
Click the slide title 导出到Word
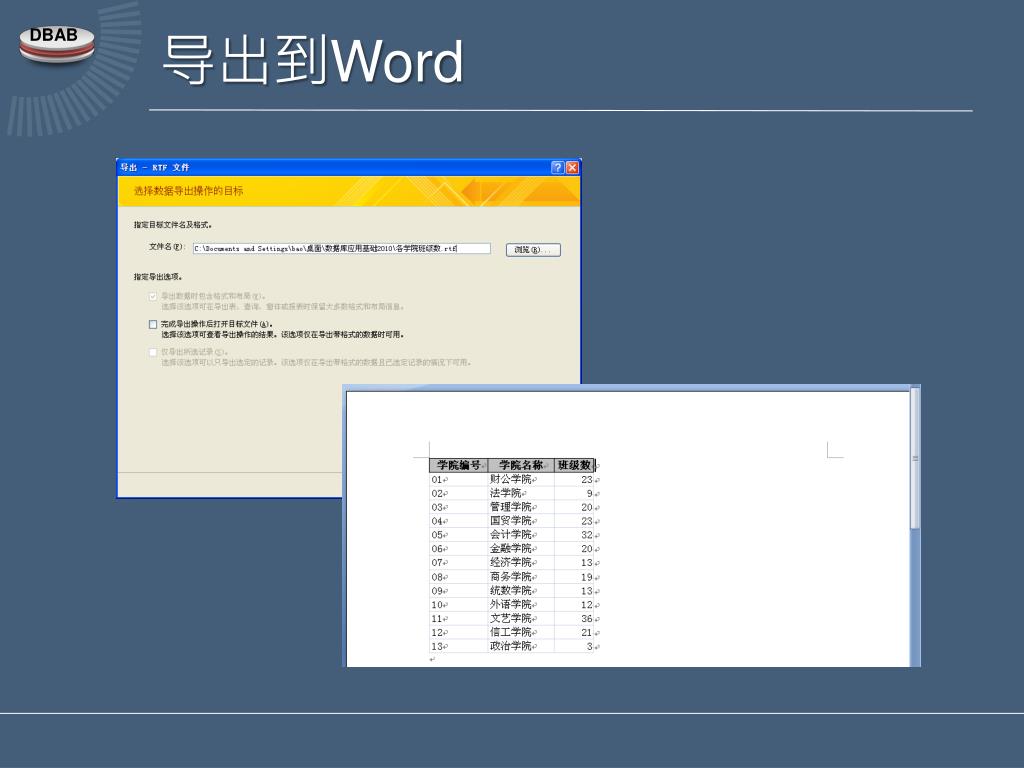coord(313,60)
